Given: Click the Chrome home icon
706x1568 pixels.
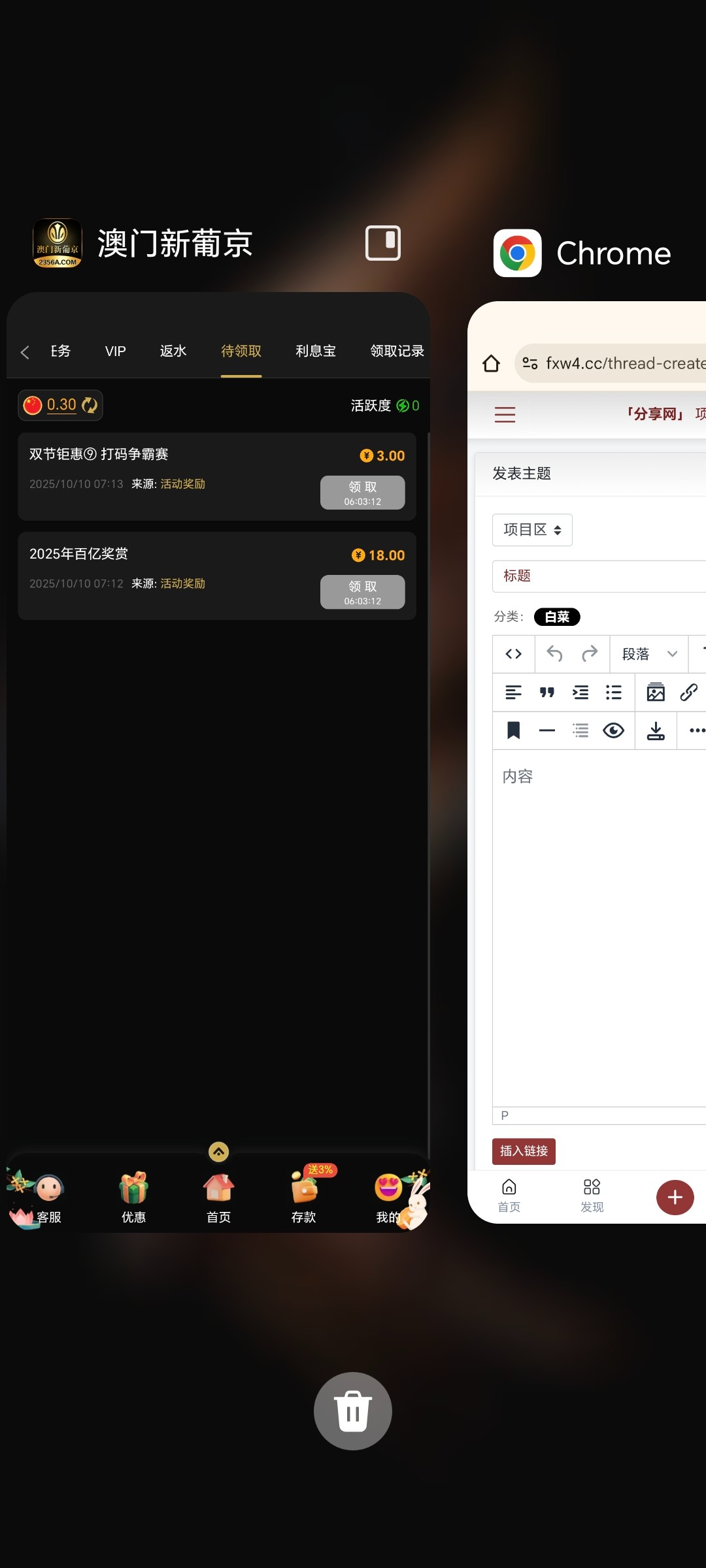Looking at the screenshot, I should coord(492,363).
